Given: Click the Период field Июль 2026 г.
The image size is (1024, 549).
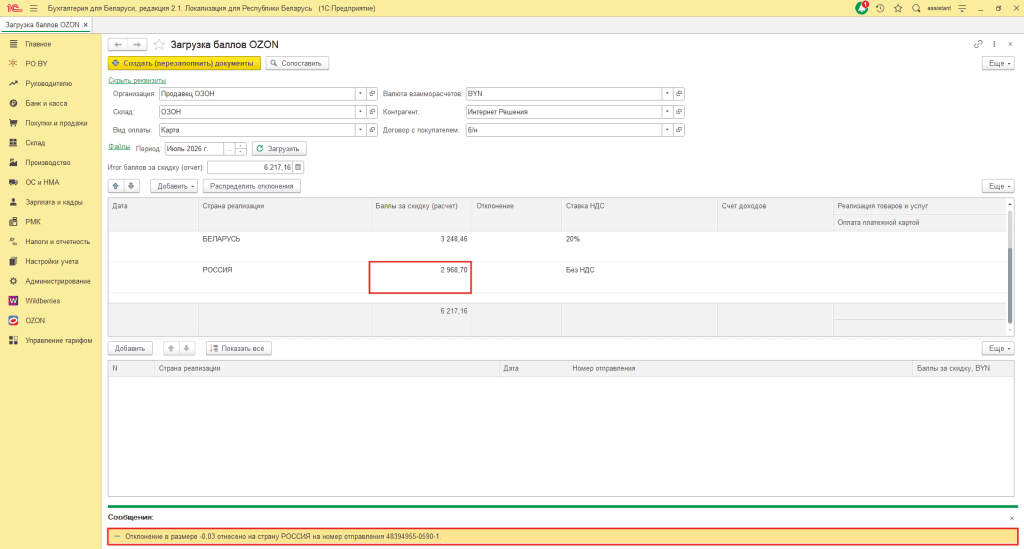Looking at the screenshot, I should (195, 149).
